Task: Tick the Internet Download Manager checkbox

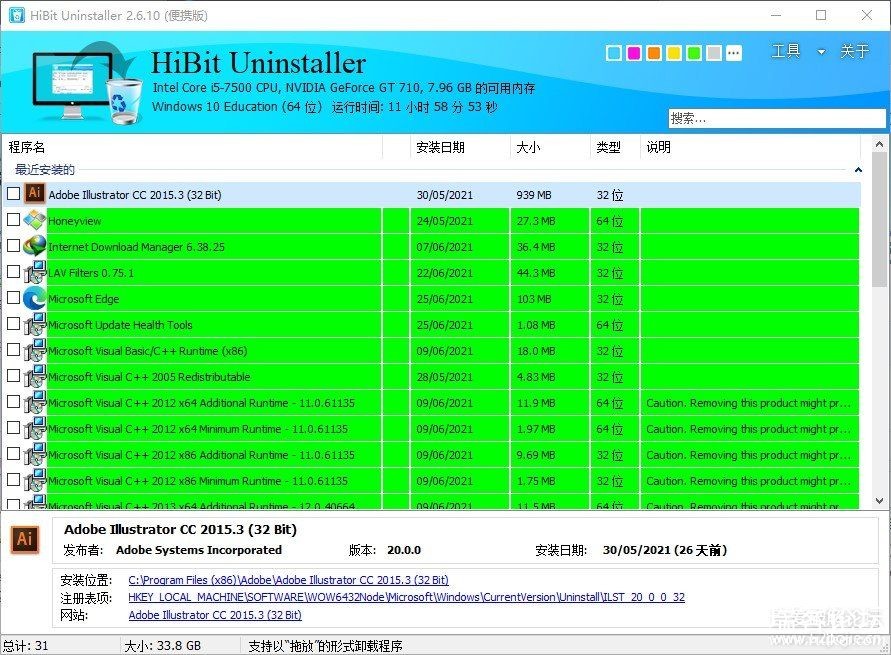Action: pyautogui.click(x=14, y=246)
